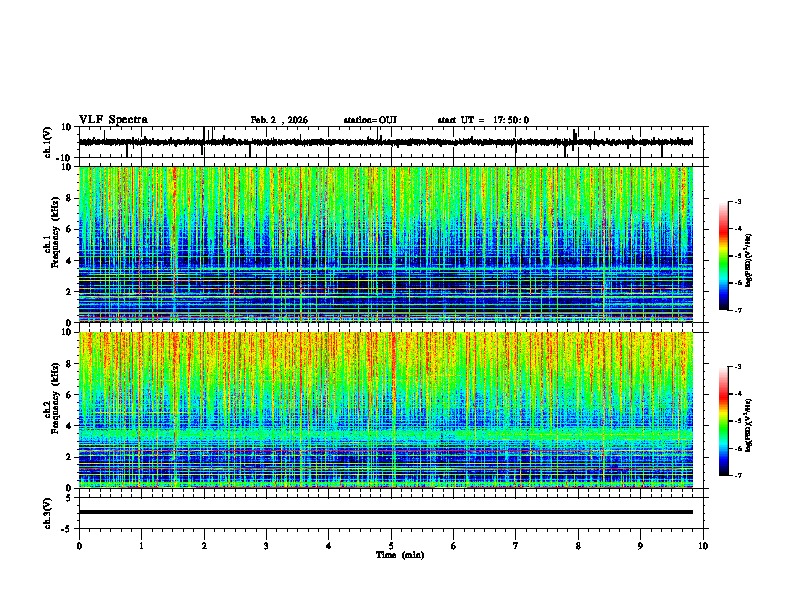Click time axis tick label "4"
The image size is (792, 612).
pyautogui.click(x=329, y=546)
